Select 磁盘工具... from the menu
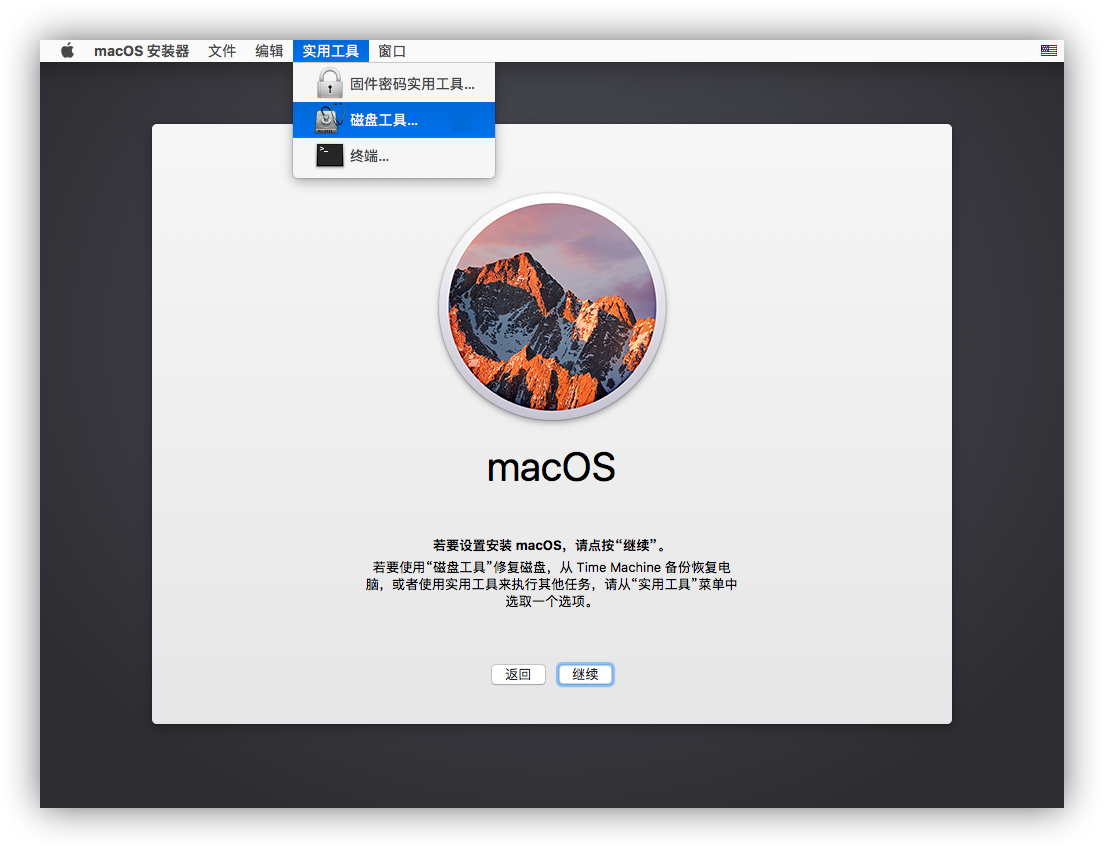The height and width of the screenshot is (848, 1104). (x=394, y=120)
